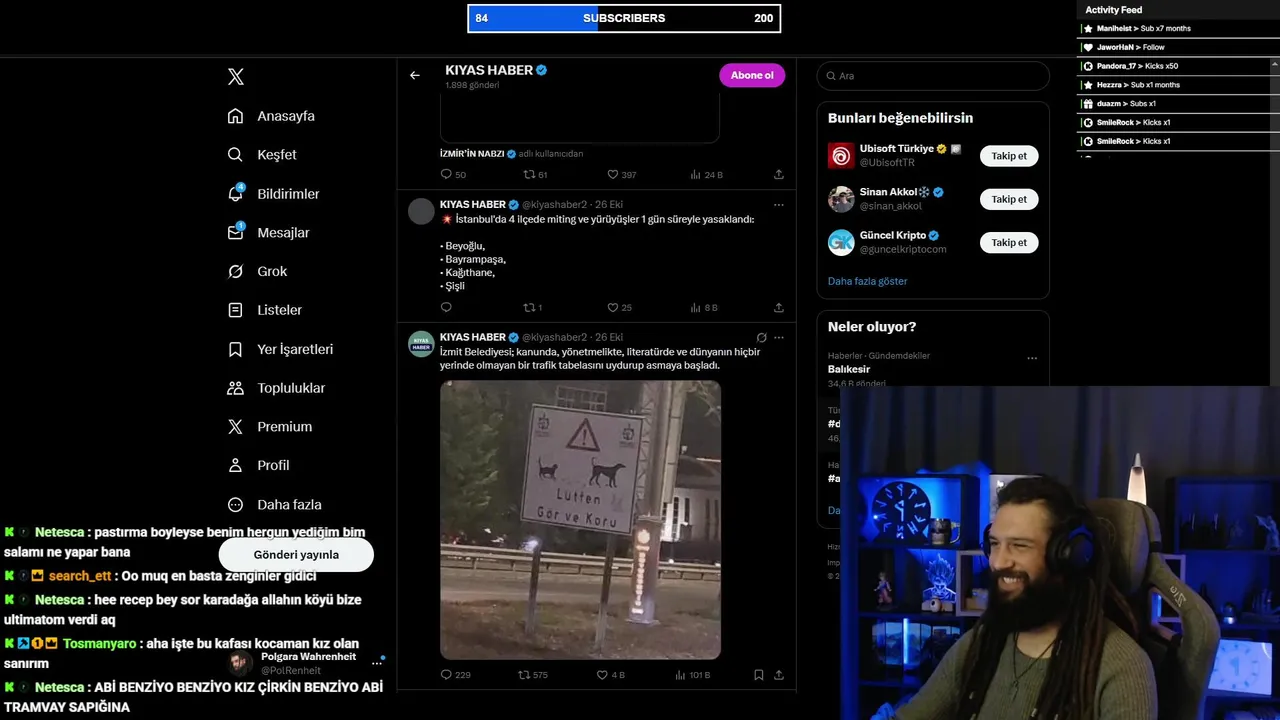This screenshot has width=1280, height=720.
Task: Share the İzmir'in Nabzı post
Action: pos(779,174)
